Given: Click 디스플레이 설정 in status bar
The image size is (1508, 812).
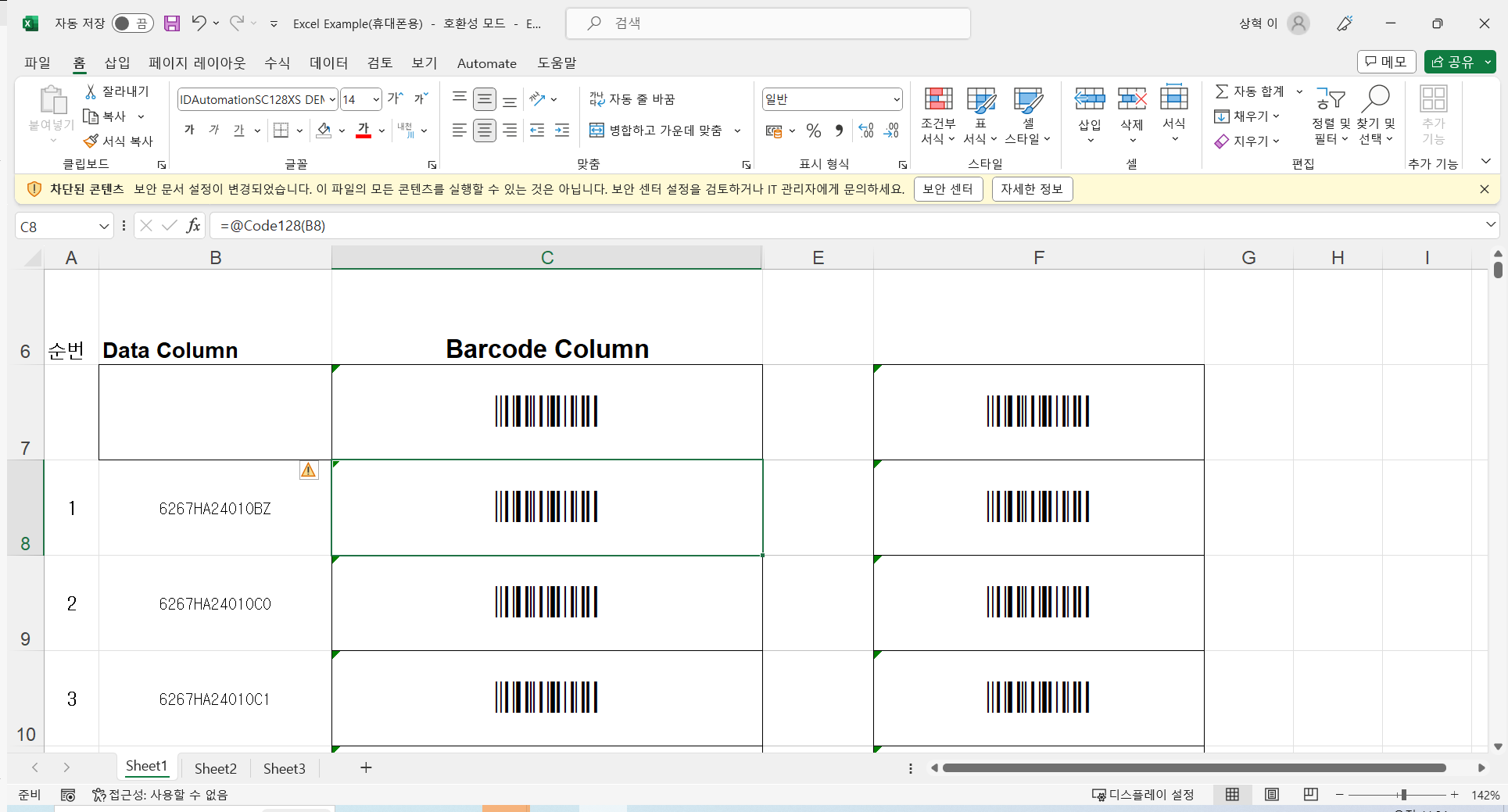Looking at the screenshot, I should click(1143, 795).
